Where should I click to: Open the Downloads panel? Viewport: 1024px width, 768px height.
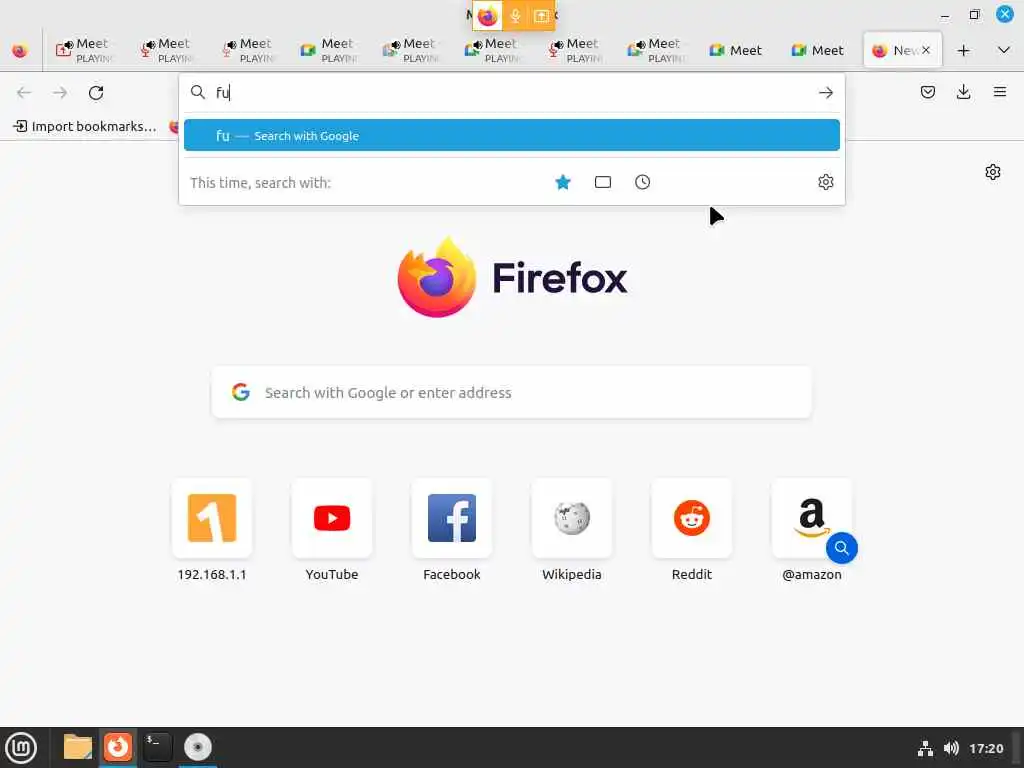point(963,92)
